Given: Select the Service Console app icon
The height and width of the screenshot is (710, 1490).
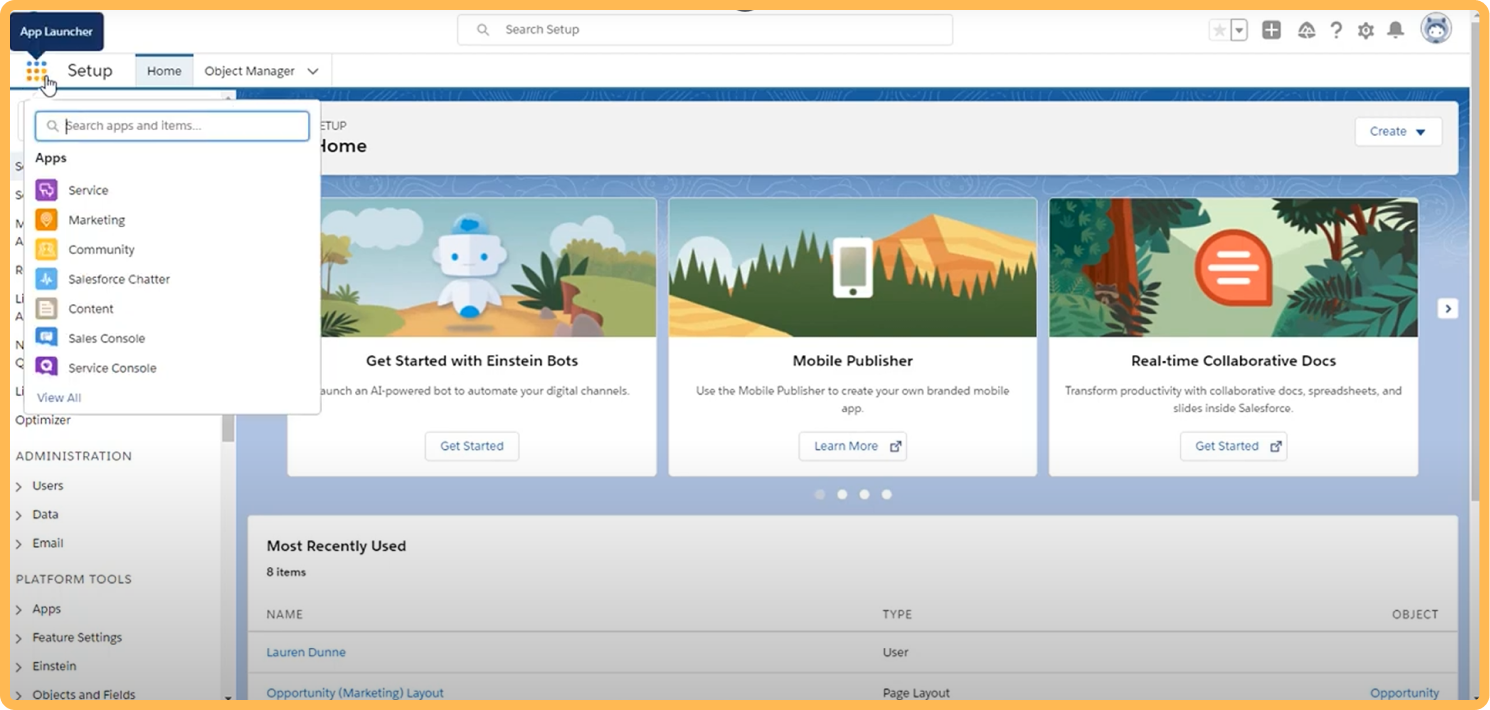Looking at the screenshot, I should [x=46, y=367].
